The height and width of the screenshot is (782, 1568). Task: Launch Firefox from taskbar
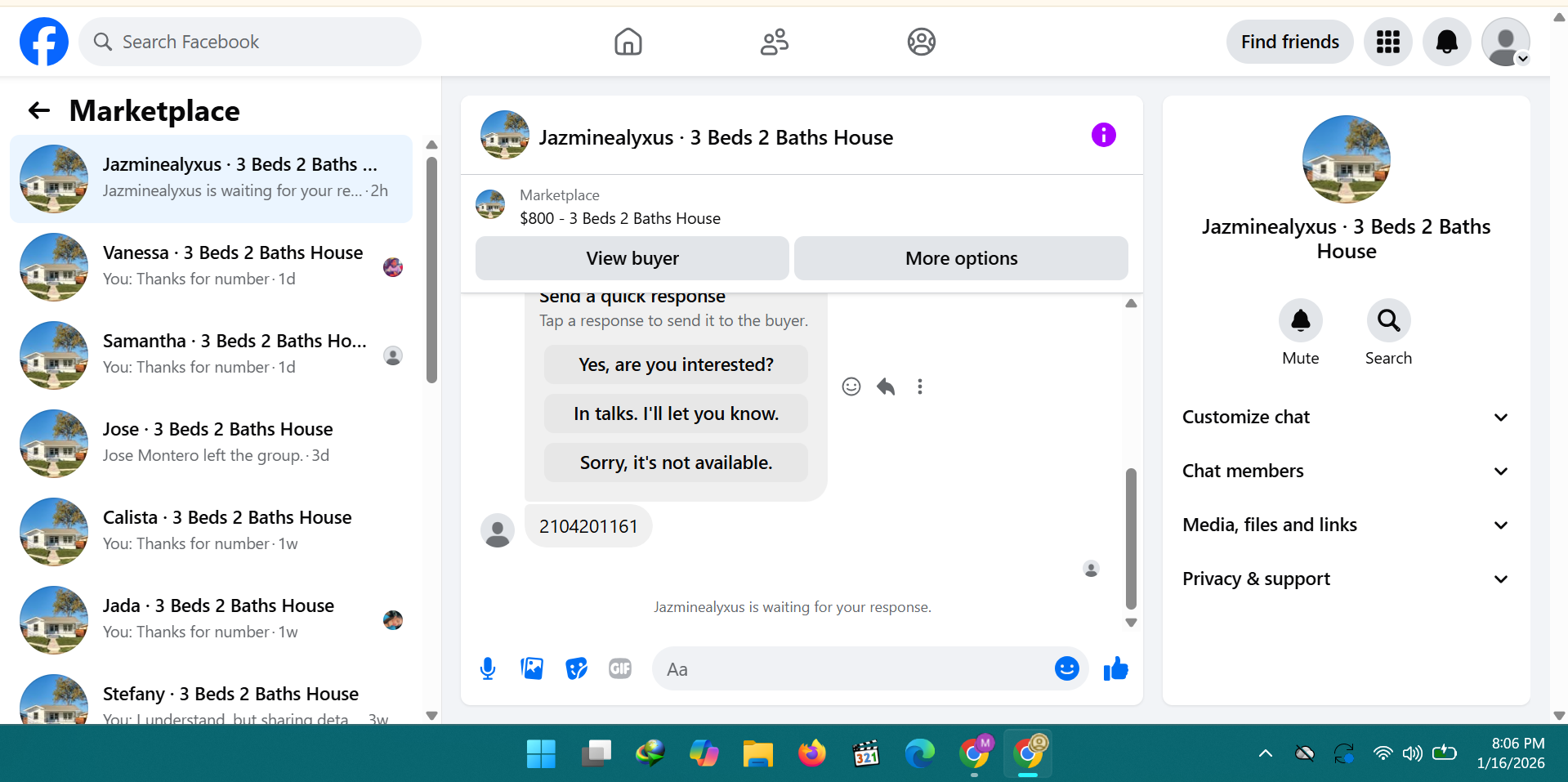click(x=812, y=753)
